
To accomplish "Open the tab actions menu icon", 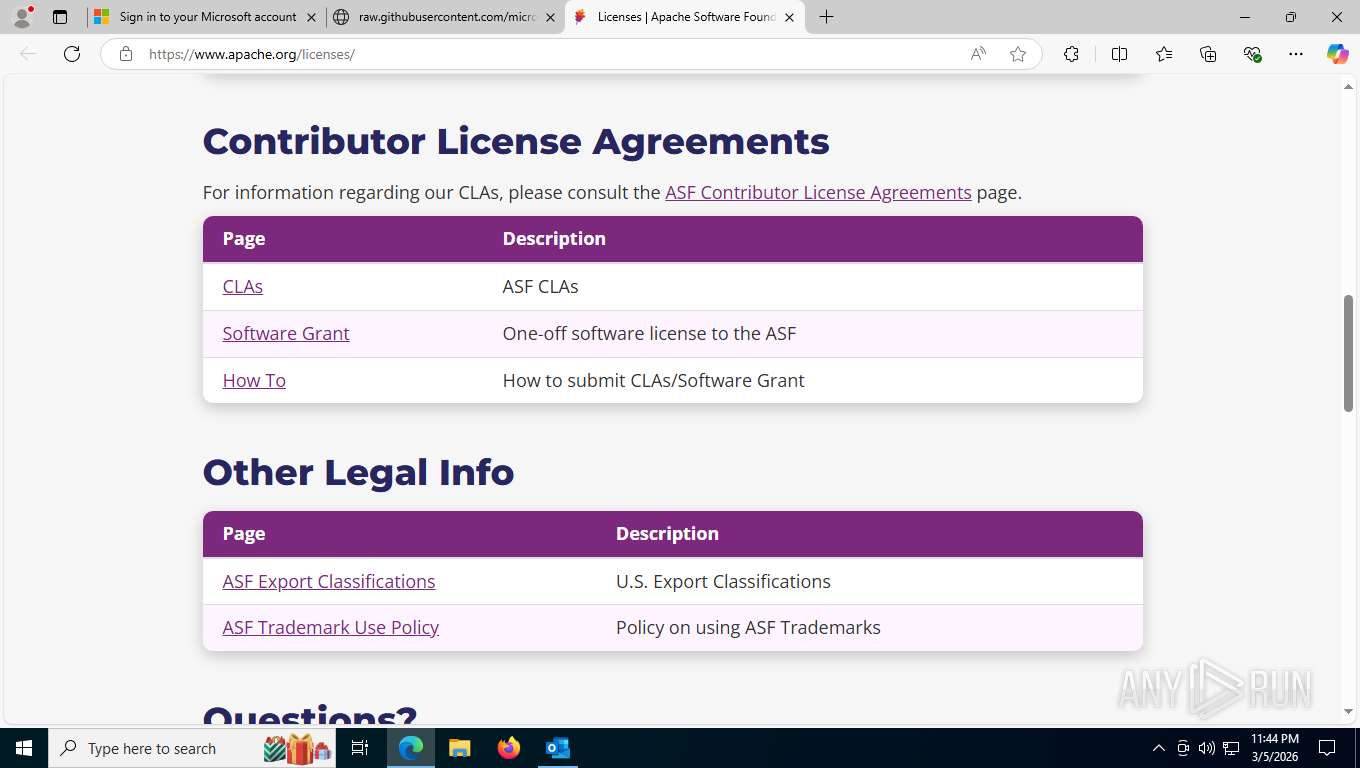I will 60,17.
